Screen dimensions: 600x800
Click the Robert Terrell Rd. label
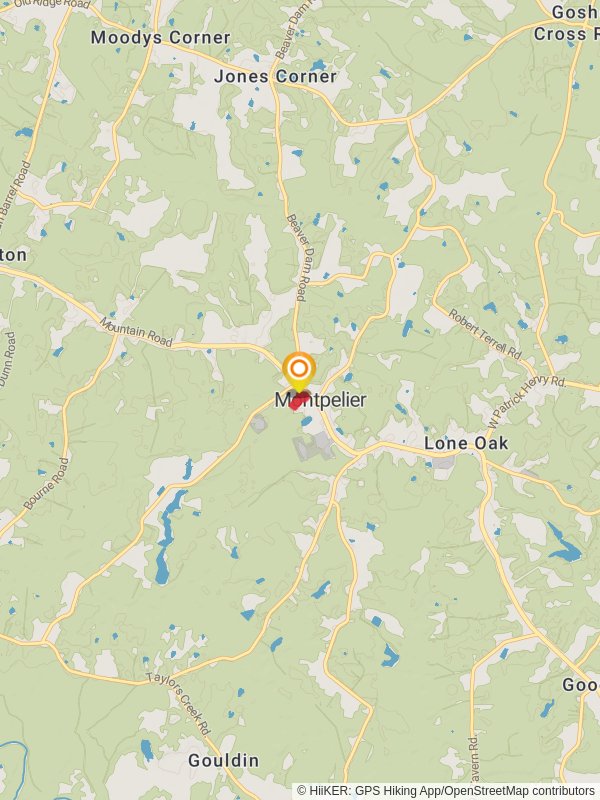485,334
